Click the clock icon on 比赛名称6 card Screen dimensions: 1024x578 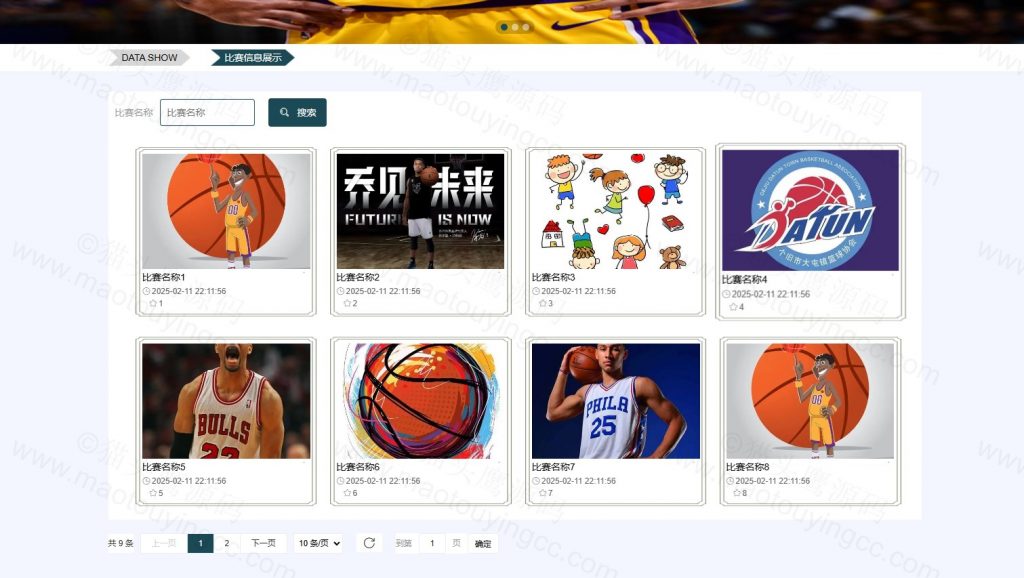(340, 481)
